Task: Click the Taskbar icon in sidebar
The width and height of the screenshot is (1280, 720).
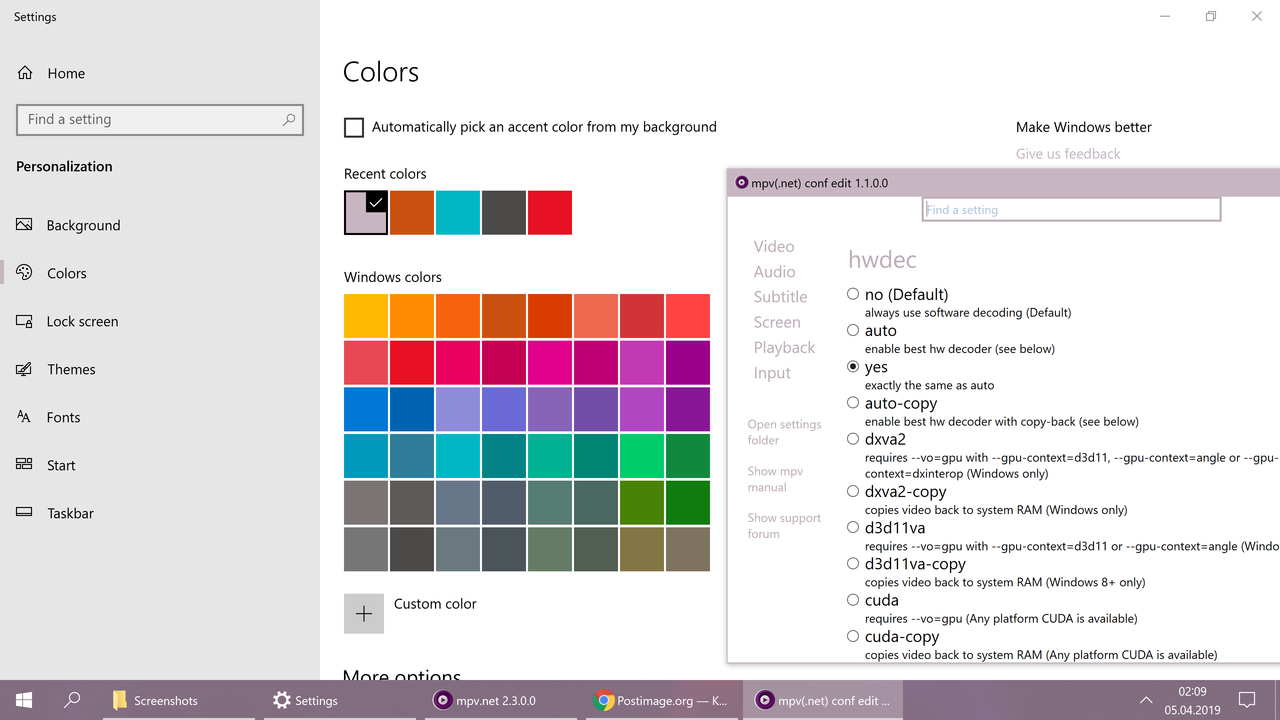Action: (x=25, y=513)
